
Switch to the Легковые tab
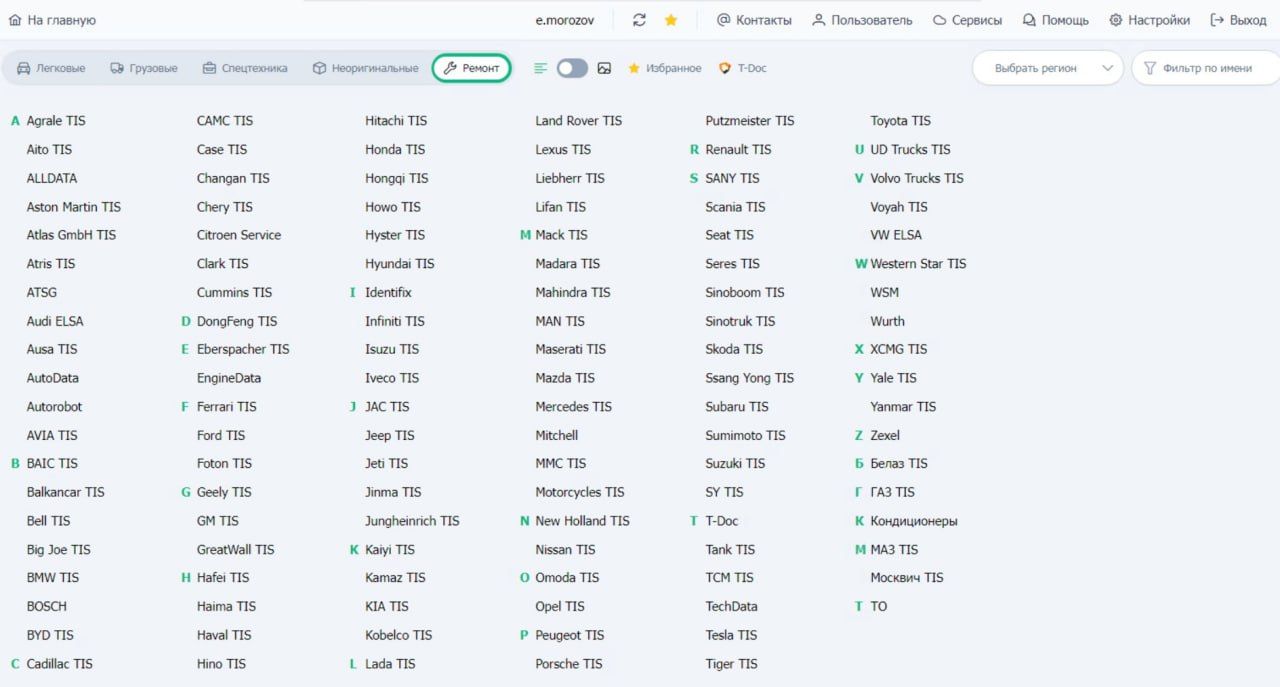[x=51, y=68]
